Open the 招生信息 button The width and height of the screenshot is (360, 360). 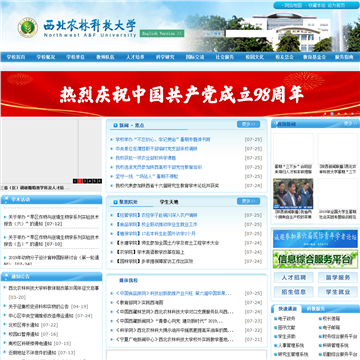(x=294, y=292)
